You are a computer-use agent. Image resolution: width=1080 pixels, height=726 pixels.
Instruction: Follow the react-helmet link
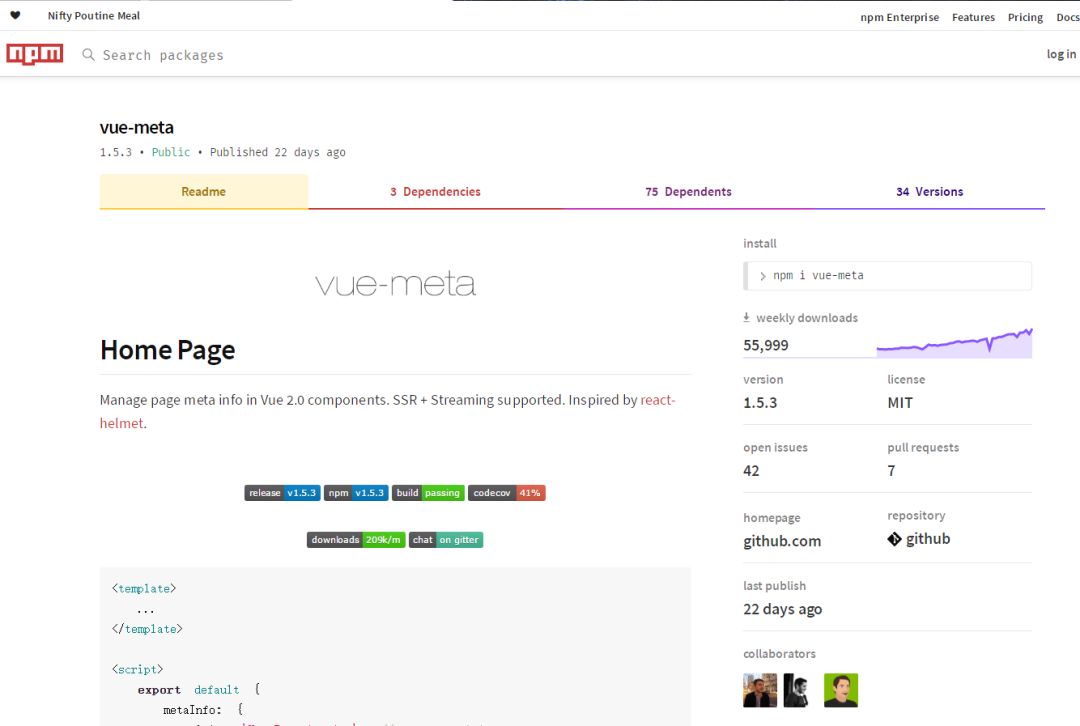pyautogui.click(x=658, y=400)
